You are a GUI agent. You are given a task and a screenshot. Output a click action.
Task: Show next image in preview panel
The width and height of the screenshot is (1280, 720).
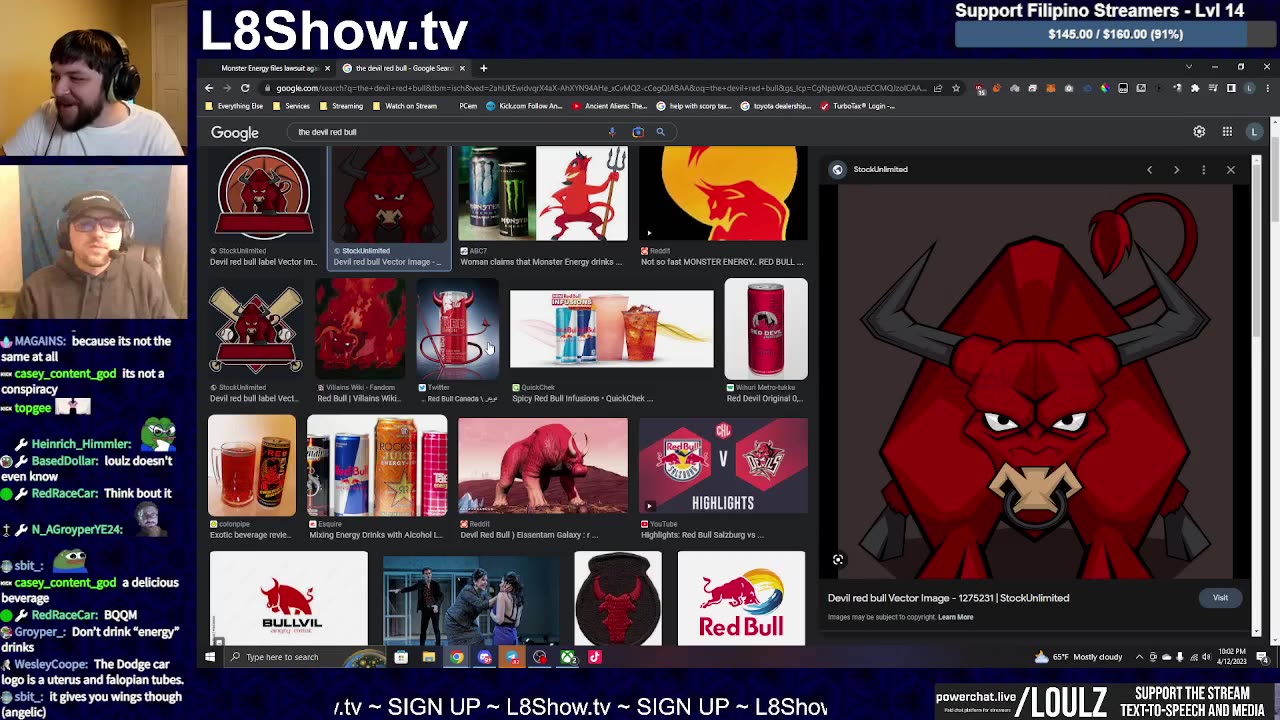tap(1176, 170)
